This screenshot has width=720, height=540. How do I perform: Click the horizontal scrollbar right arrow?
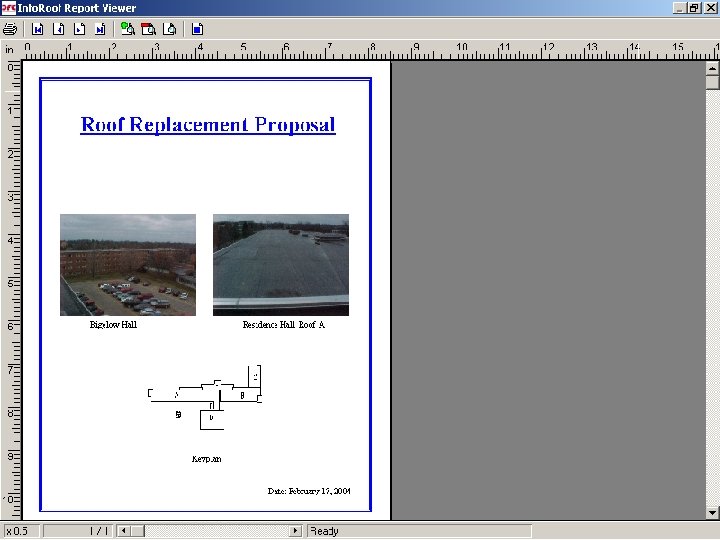tap(296, 531)
